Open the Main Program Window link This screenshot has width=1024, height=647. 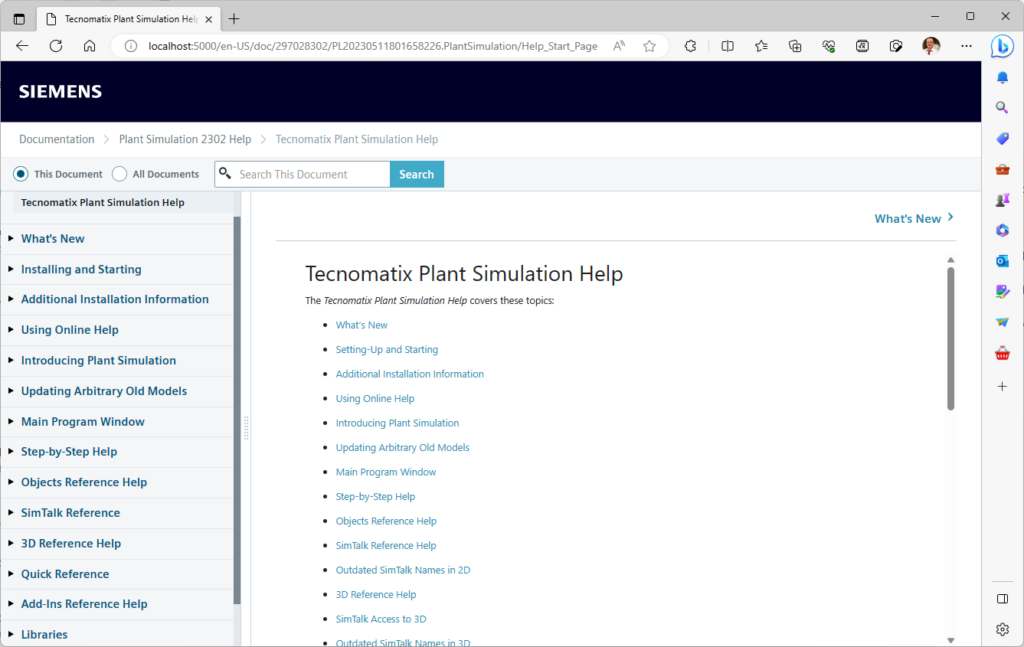(386, 472)
